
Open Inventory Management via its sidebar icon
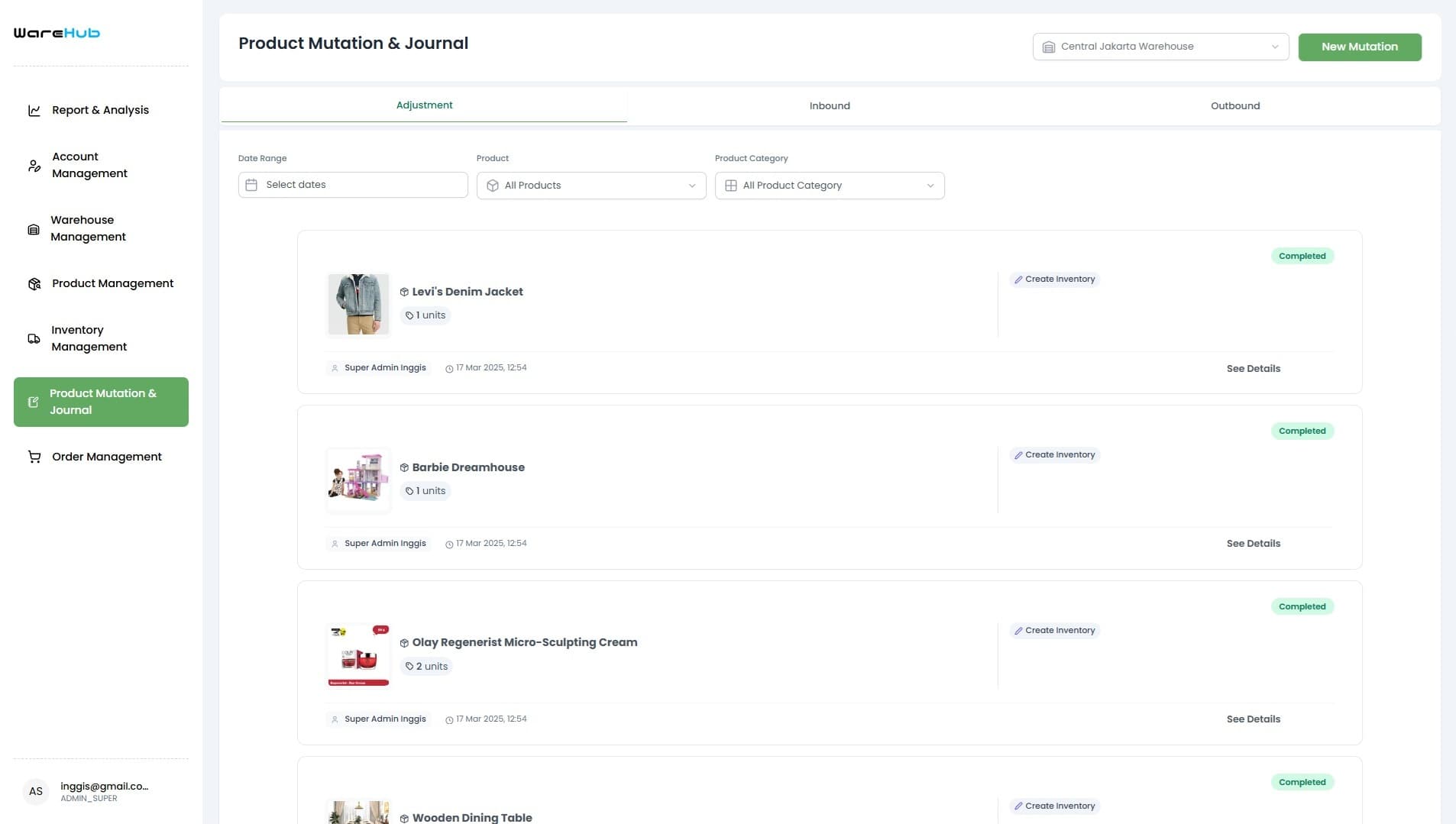coord(34,338)
